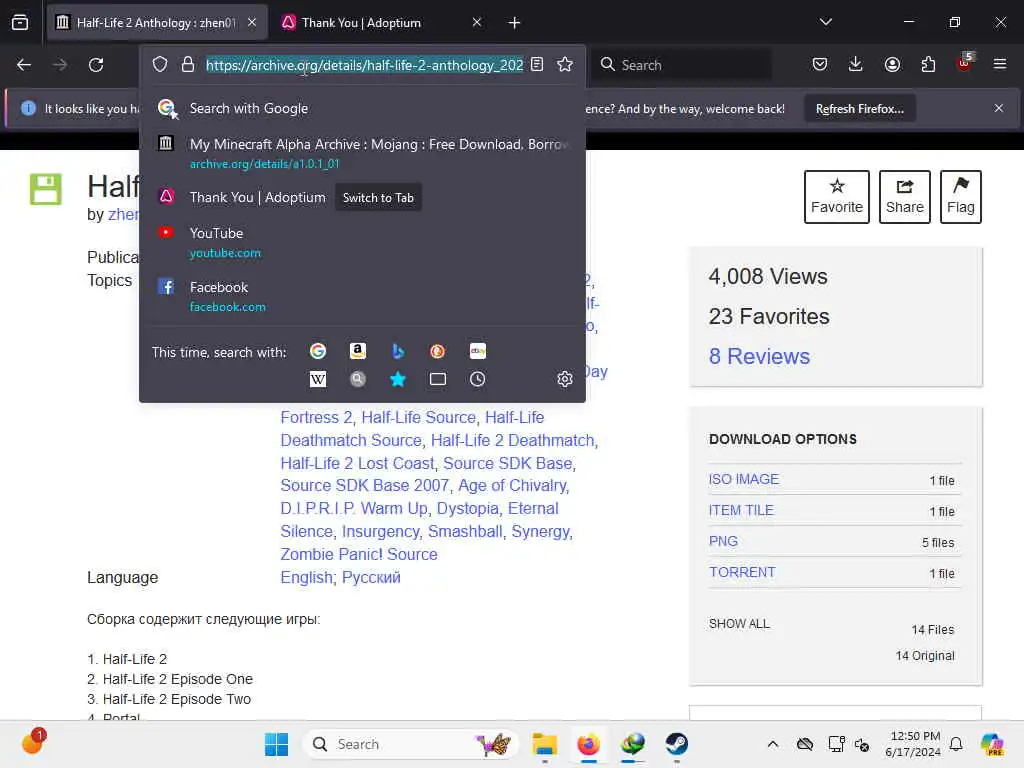Open File Explorer from the taskbar
The width and height of the screenshot is (1024, 768).
point(544,744)
